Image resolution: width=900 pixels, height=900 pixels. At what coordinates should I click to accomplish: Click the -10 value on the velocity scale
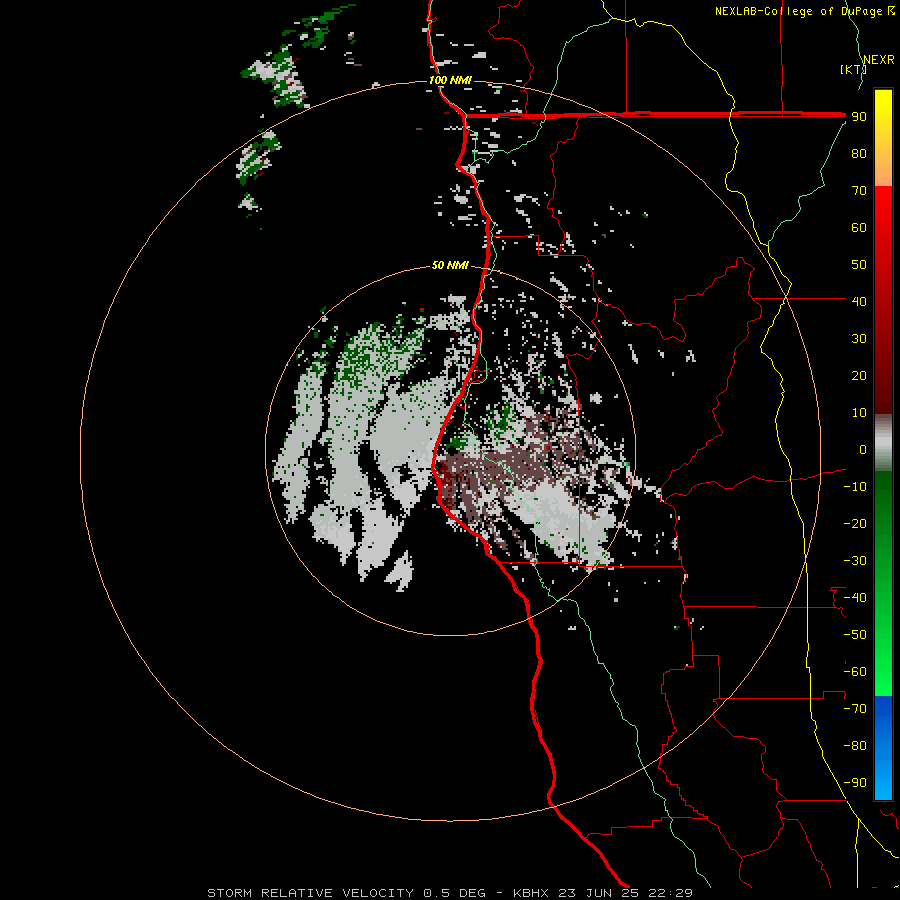pos(855,487)
